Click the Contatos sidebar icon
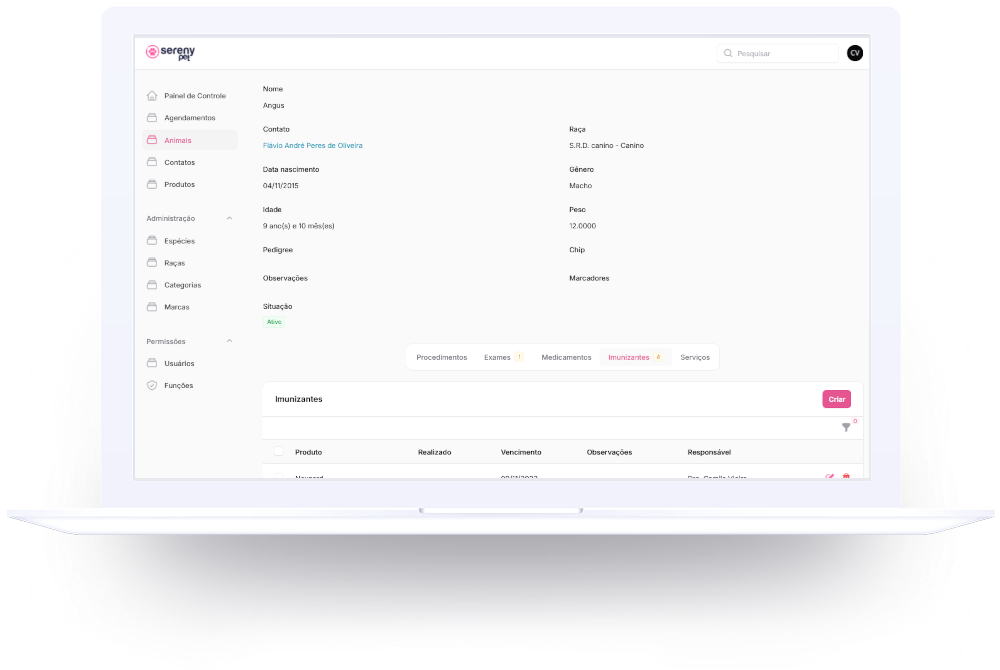 (152, 162)
